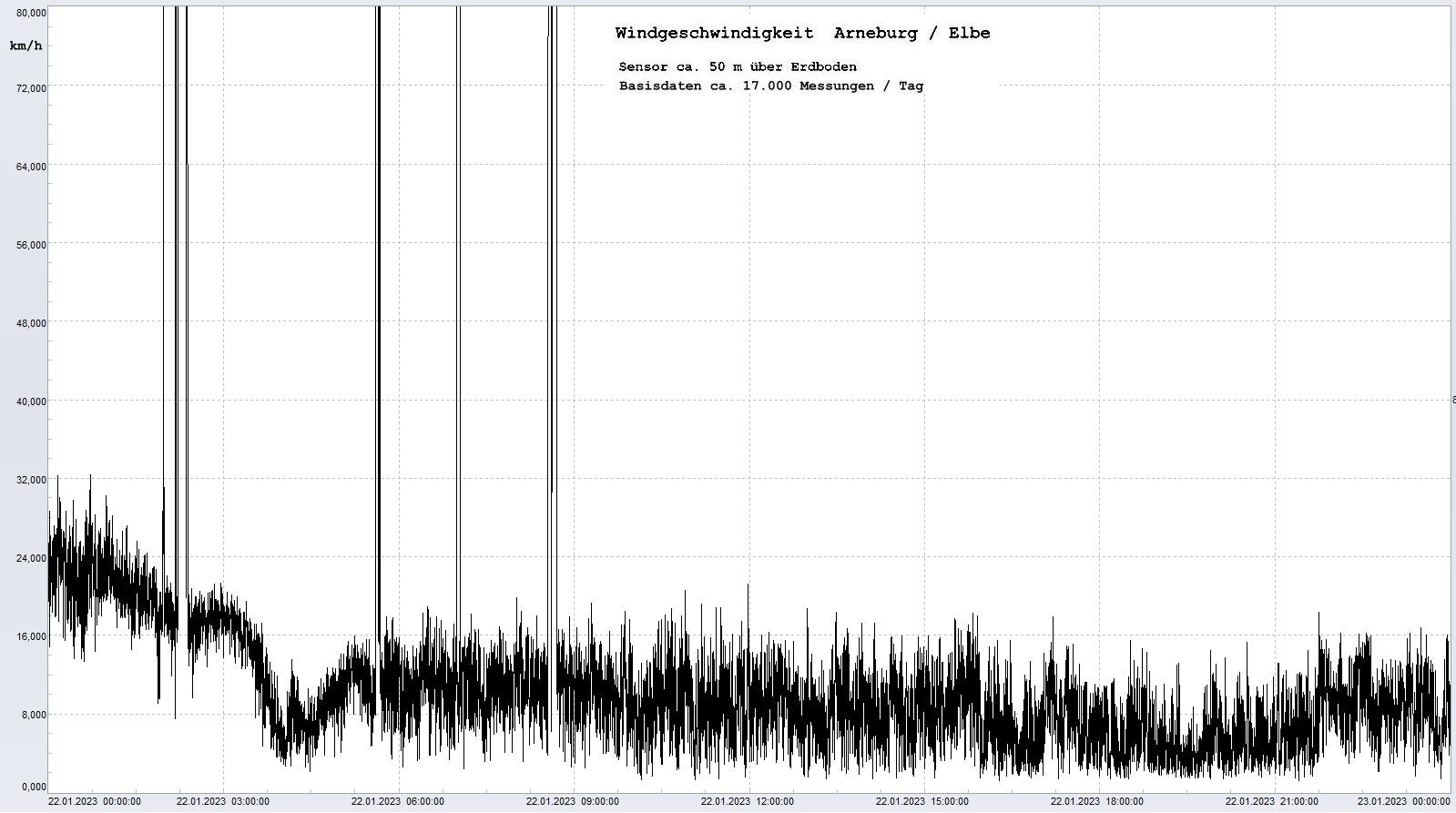Image resolution: width=1456 pixels, height=813 pixels.
Task: Pick the 48,000 y-axis tick label
Action: click(31, 323)
